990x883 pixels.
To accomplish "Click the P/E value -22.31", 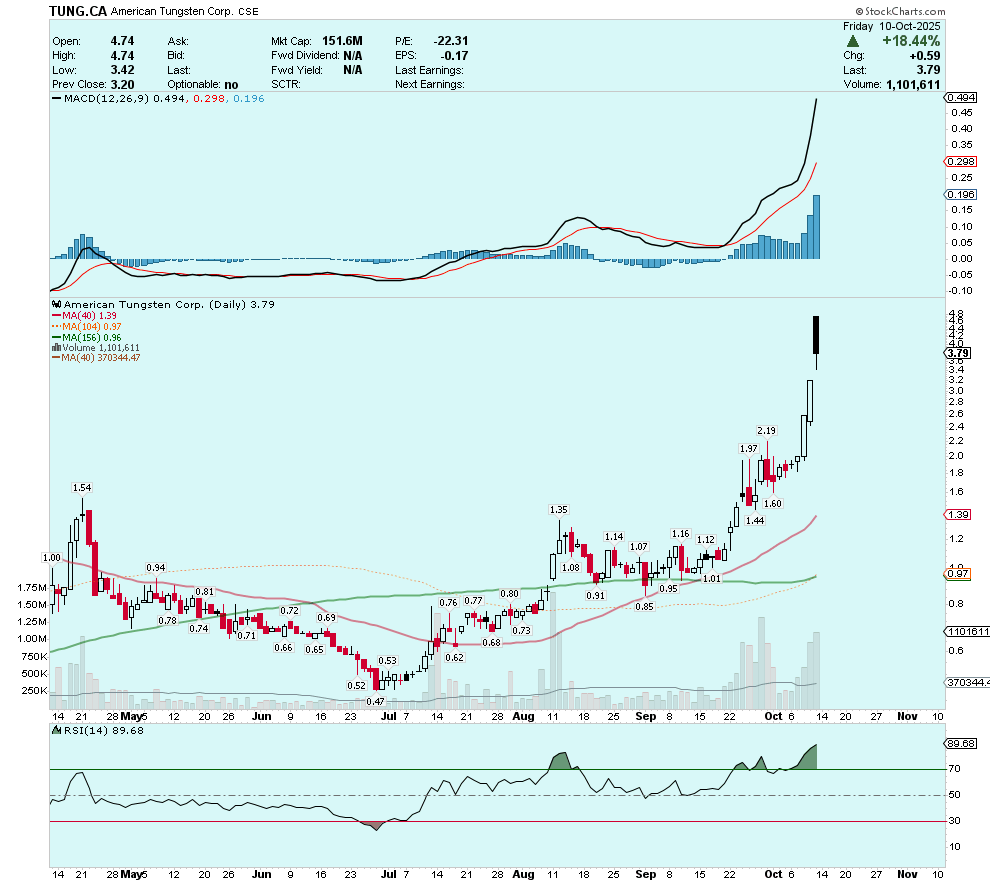I will pos(451,41).
